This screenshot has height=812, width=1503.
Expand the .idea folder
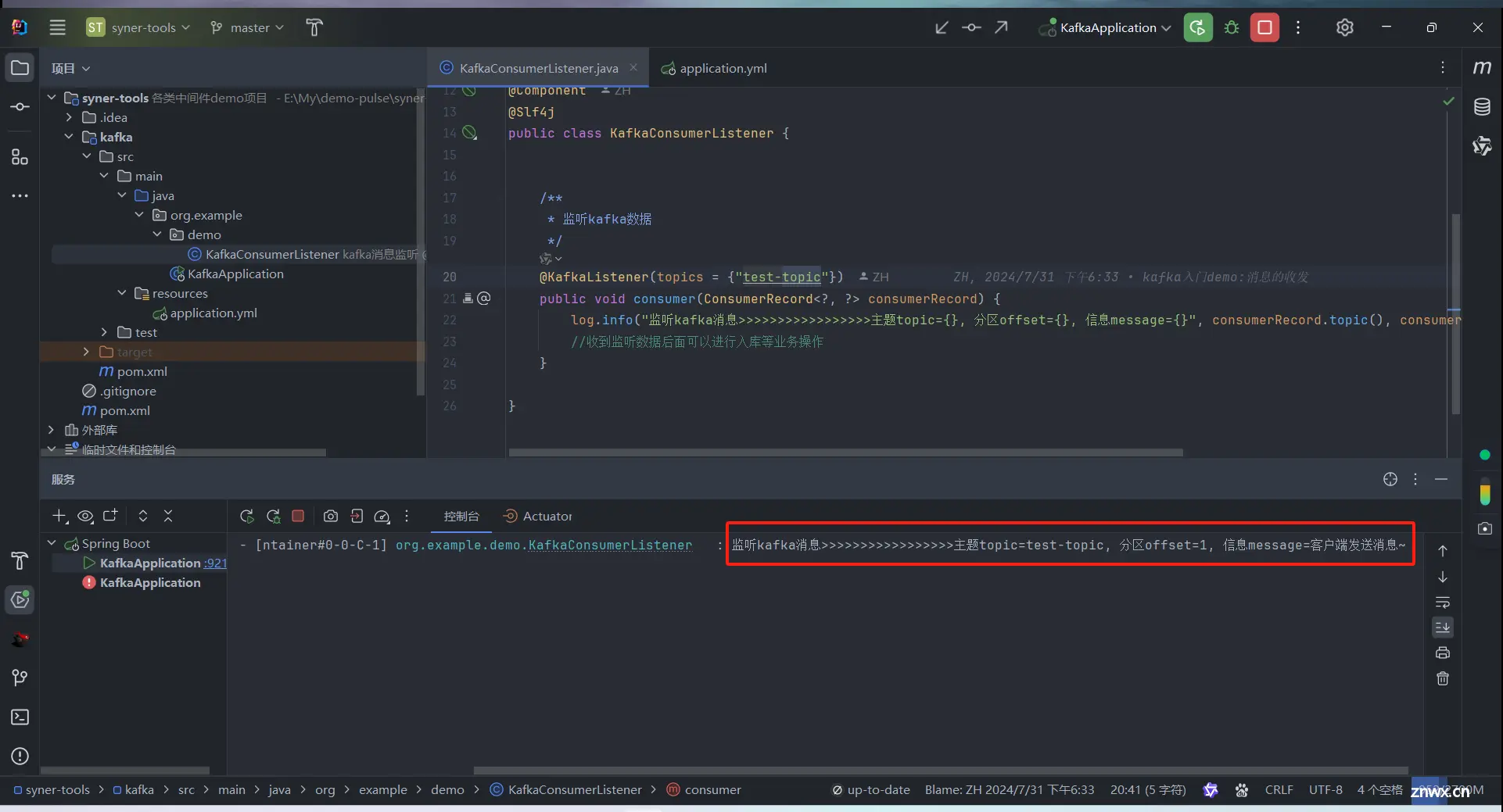click(x=69, y=117)
